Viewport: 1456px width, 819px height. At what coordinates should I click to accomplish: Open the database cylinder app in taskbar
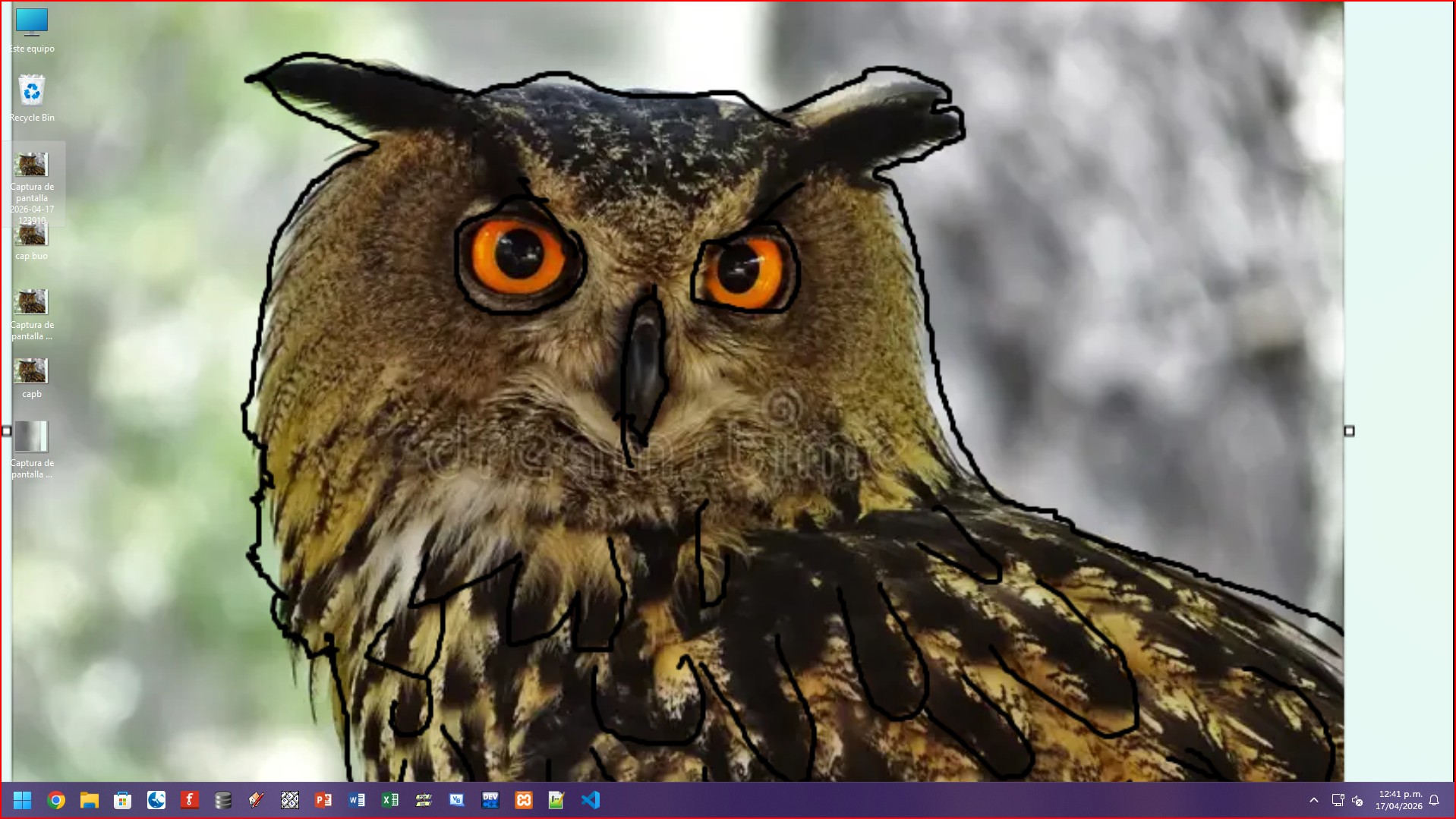(223, 800)
